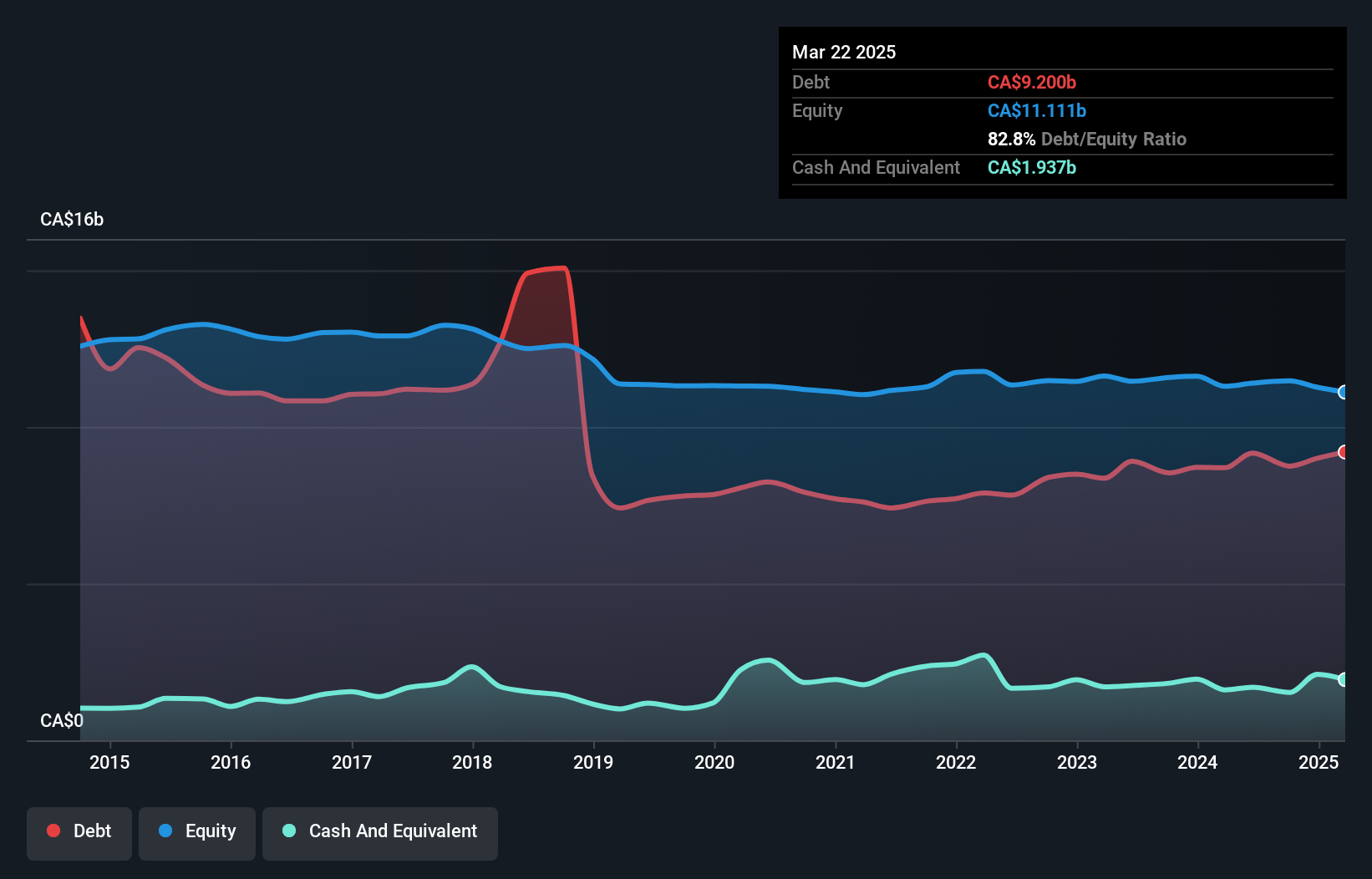Select the 2025 year label on the axis
This screenshot has width=1372, height=879.
(1319, 762)
